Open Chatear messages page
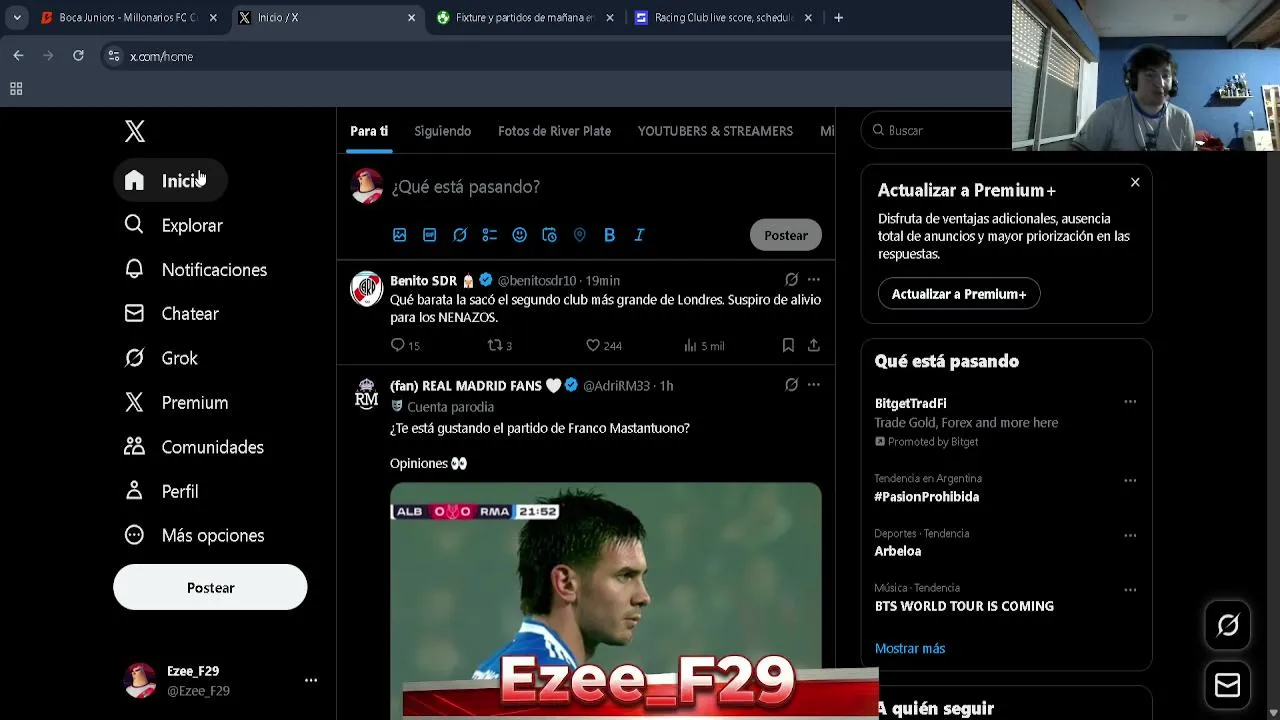The image size is (1280, 720). pyautogui.click(x=172, y=314)
